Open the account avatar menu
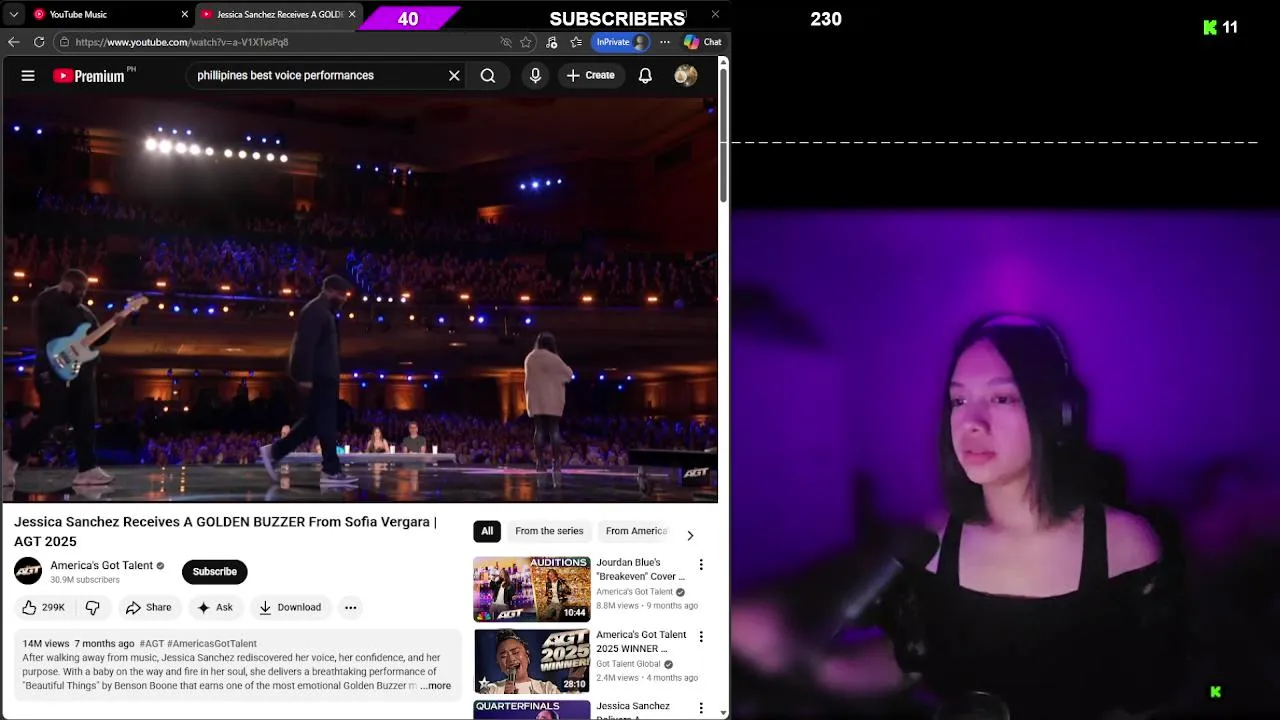Image resolution: width=1280 pixels, height=720 pixels. tap(686, 75)
